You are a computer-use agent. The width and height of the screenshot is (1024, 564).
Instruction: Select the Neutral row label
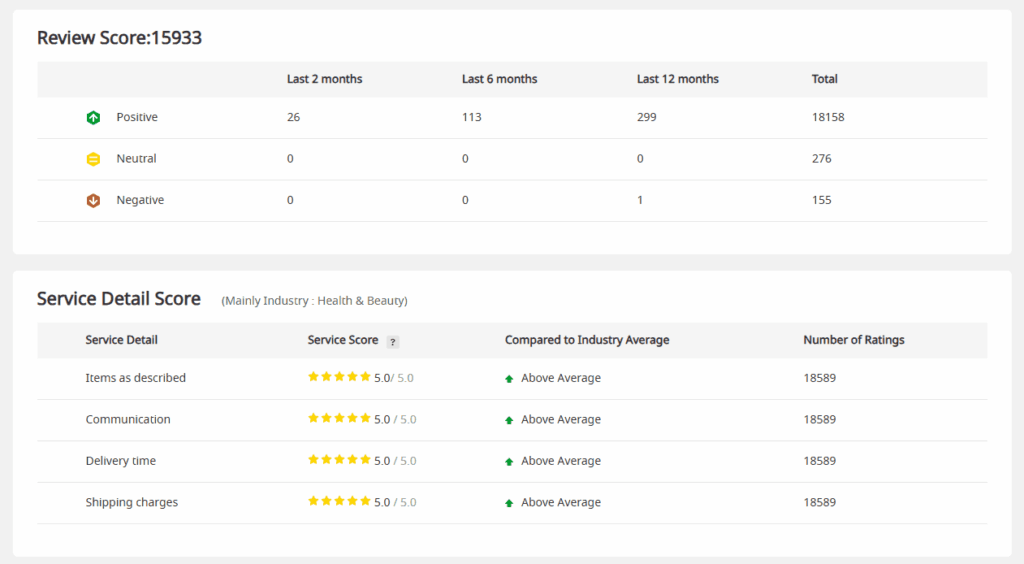click(136, 159)
